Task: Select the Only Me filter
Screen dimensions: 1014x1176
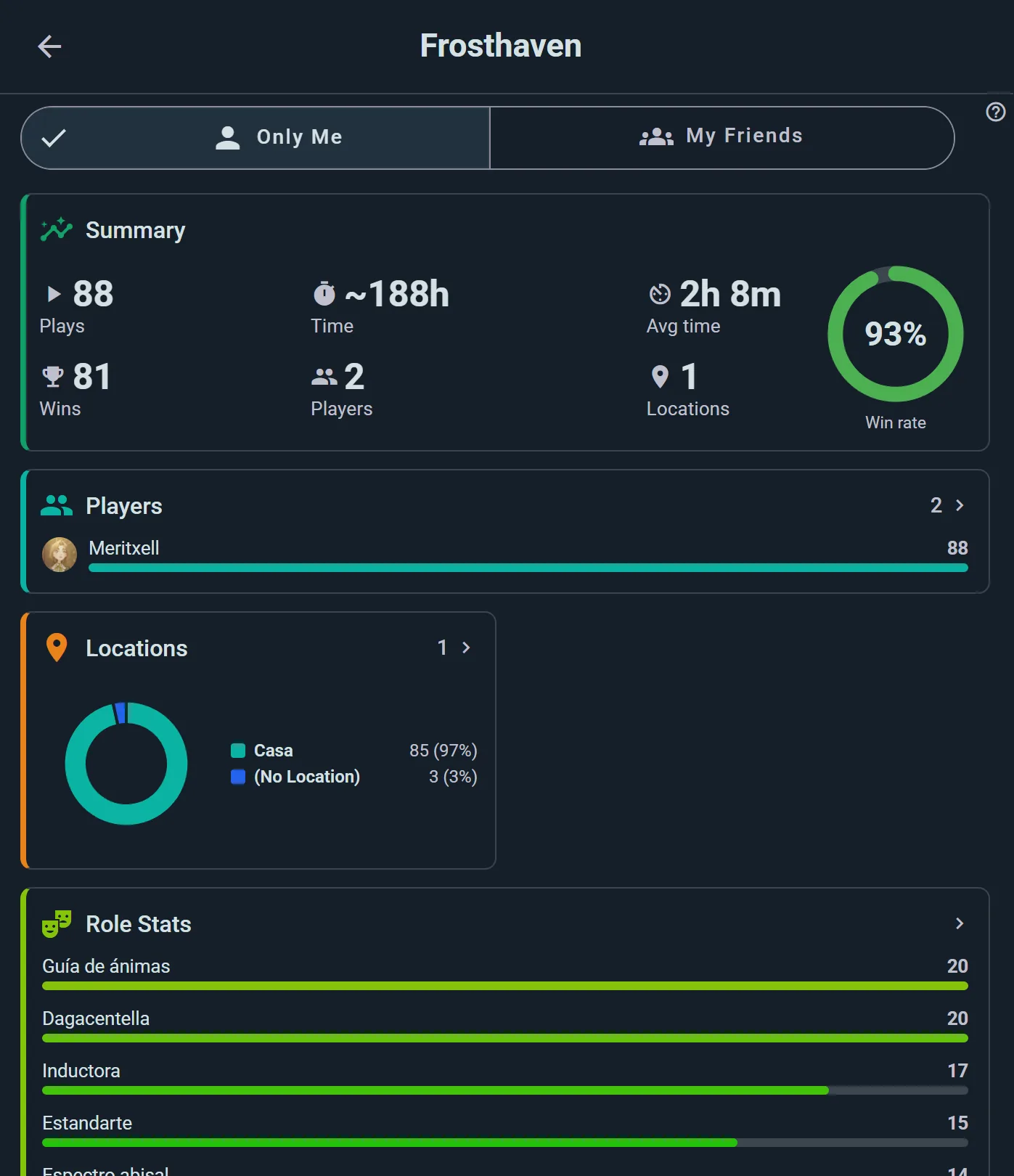Action: pyautogui.click(x=255, y=138)
